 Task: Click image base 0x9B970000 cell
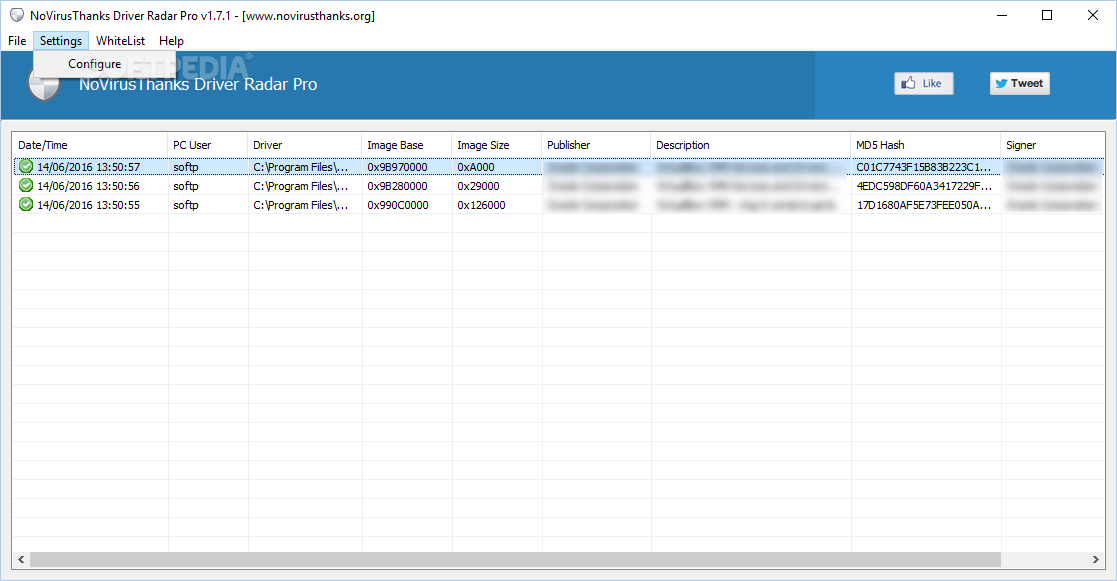coord(398,167)
